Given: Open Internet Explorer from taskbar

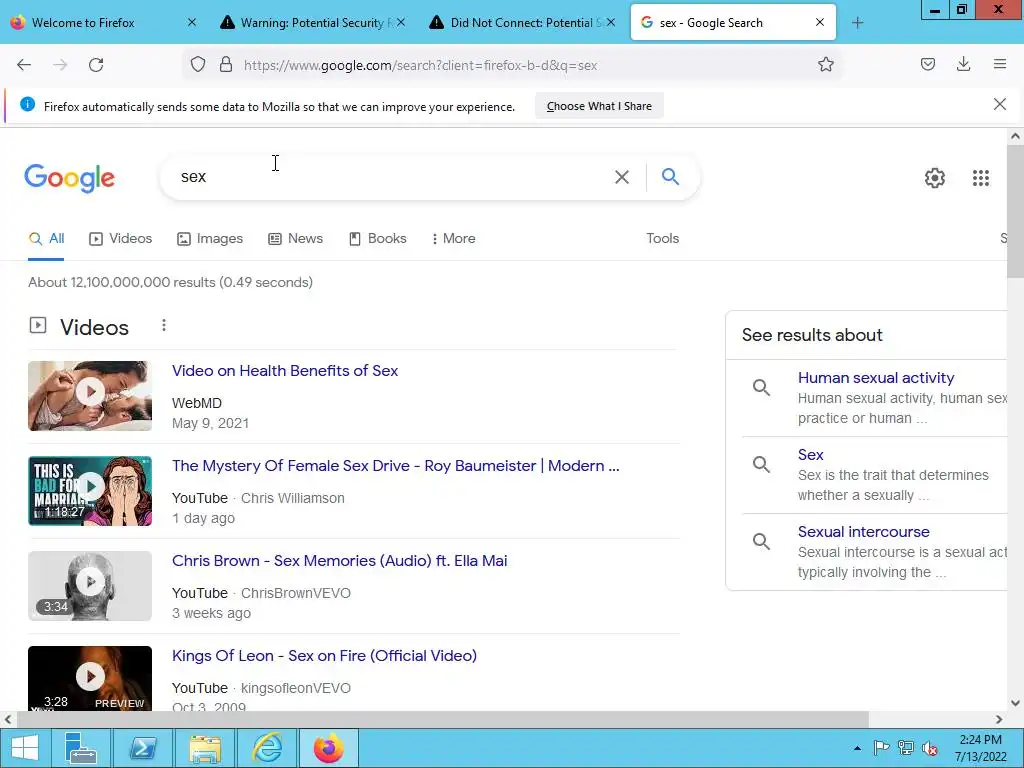Looking at the screenshot, I should (267, 748).
